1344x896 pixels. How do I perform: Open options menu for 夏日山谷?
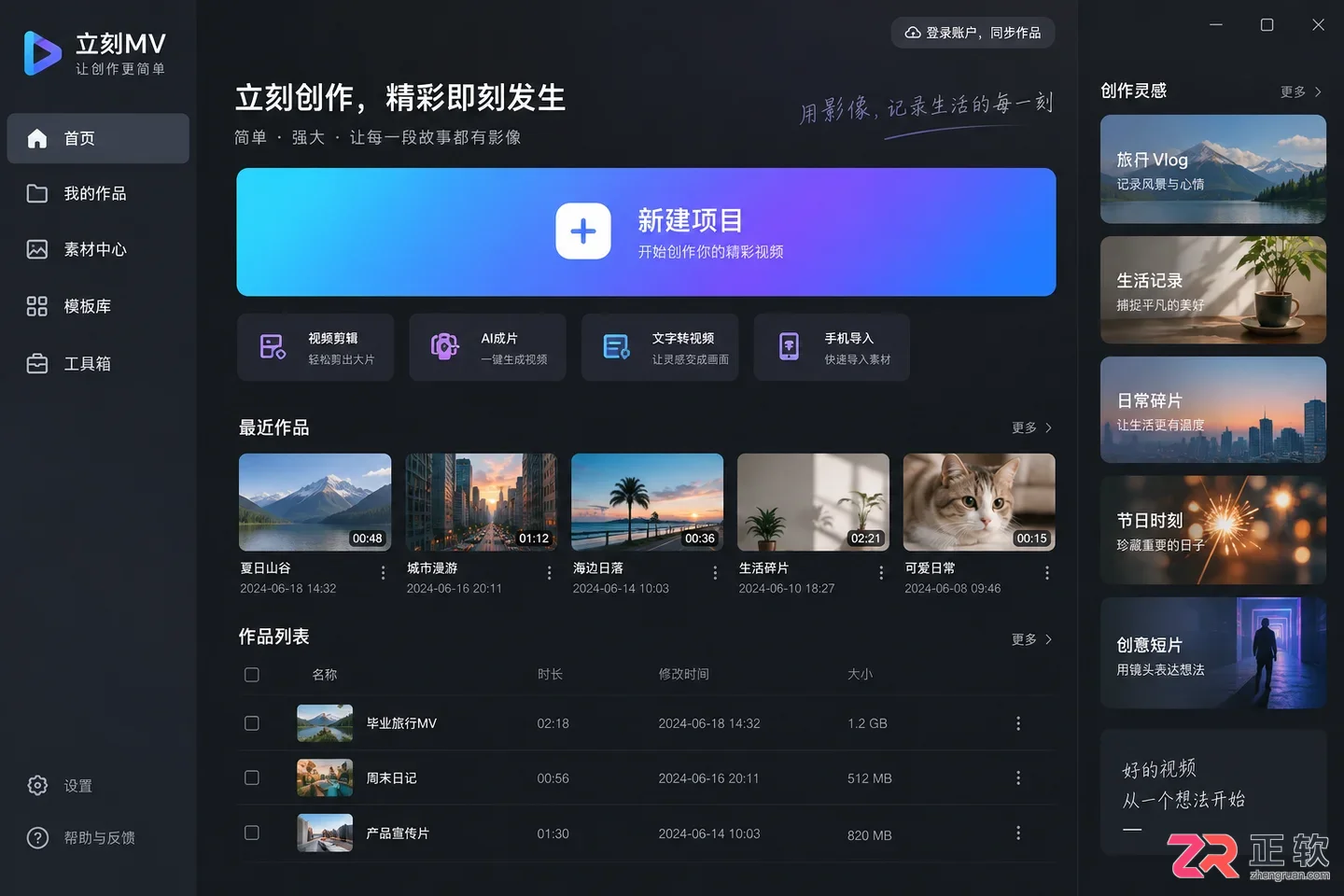[383, 573]
